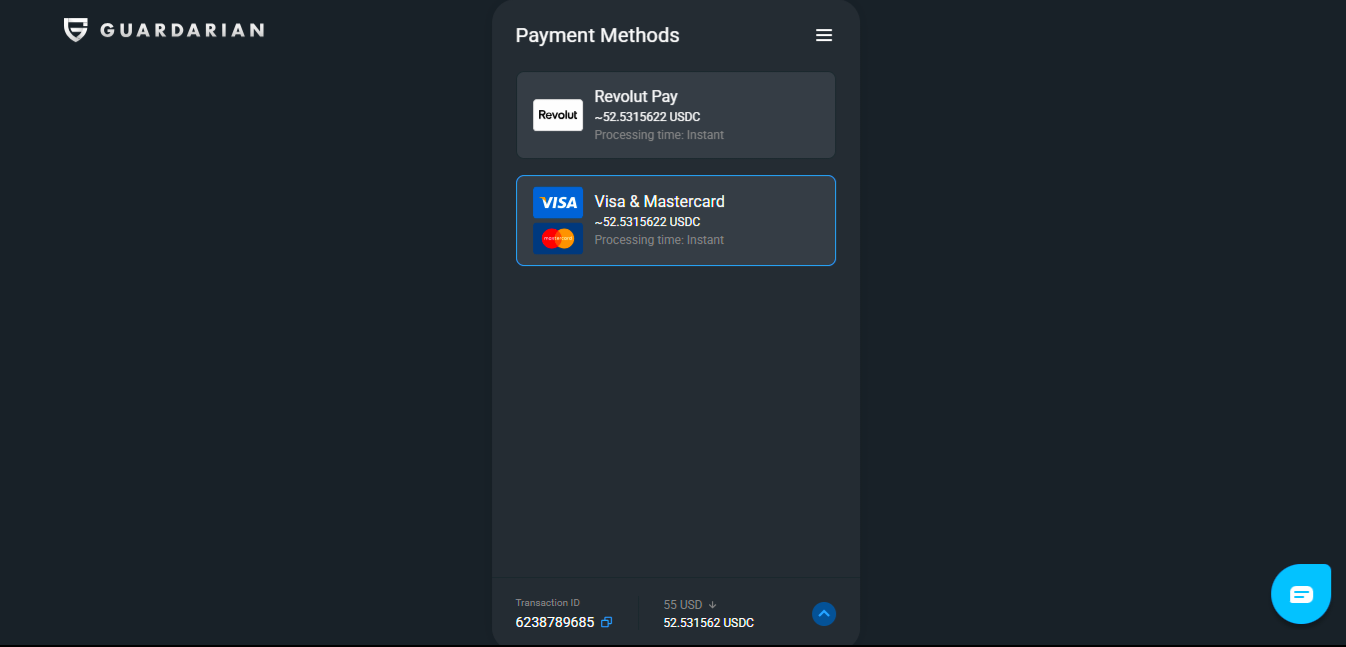Click the VISA card logo
Image resolution: width=1346 pixels, height=647 pixels.
point(558,203)
